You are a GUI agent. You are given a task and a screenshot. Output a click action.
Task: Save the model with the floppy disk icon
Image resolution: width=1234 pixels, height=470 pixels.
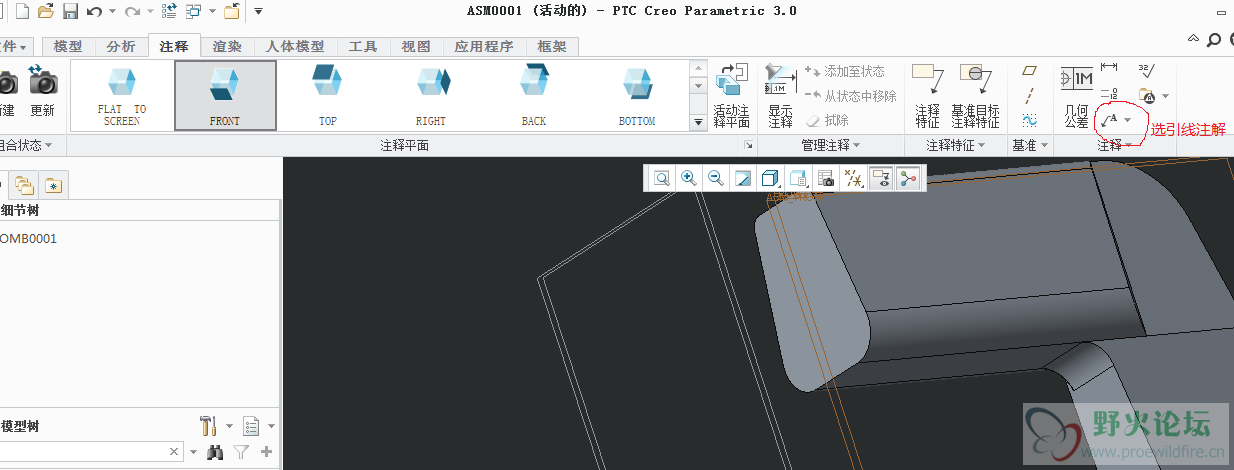pyautogui.click(x=70, y=11)
